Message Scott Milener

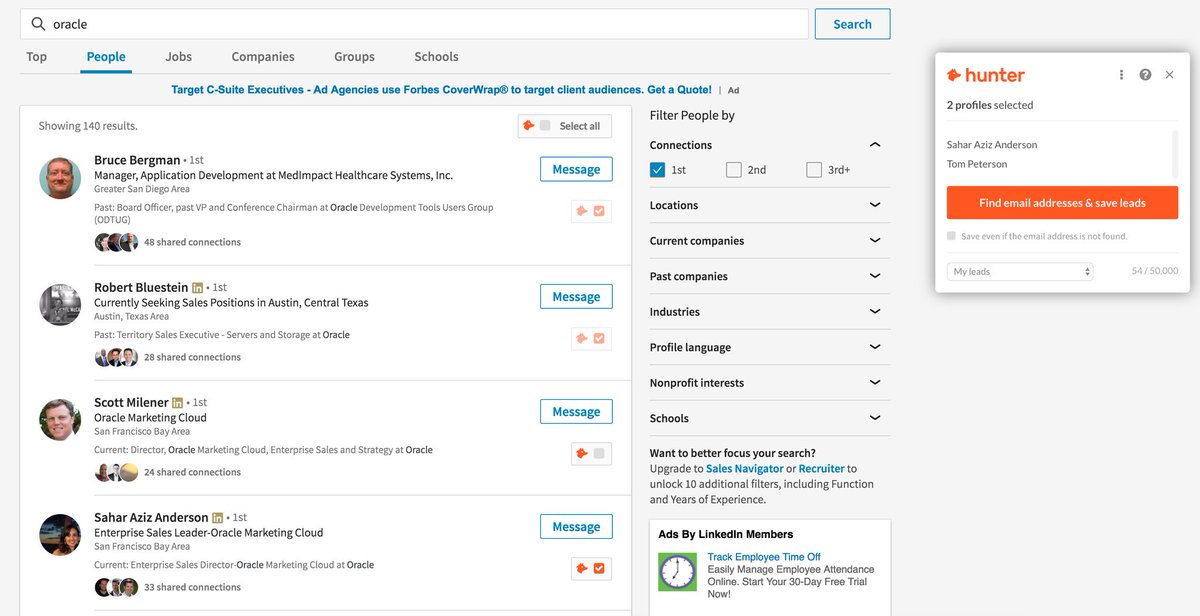576,411
